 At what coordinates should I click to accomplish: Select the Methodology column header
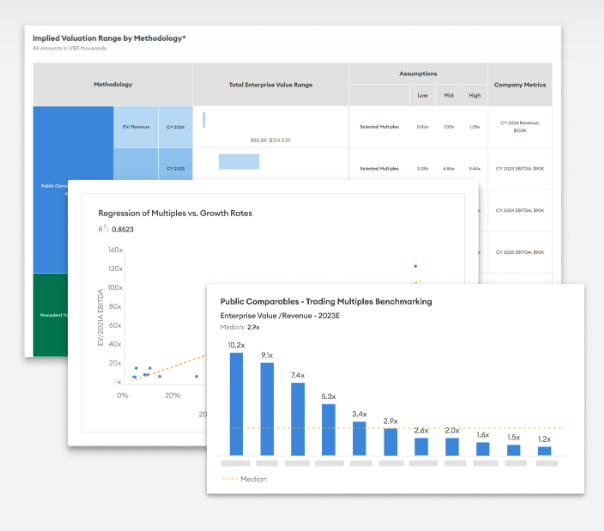pyautogui.click(x=113, y=84)
